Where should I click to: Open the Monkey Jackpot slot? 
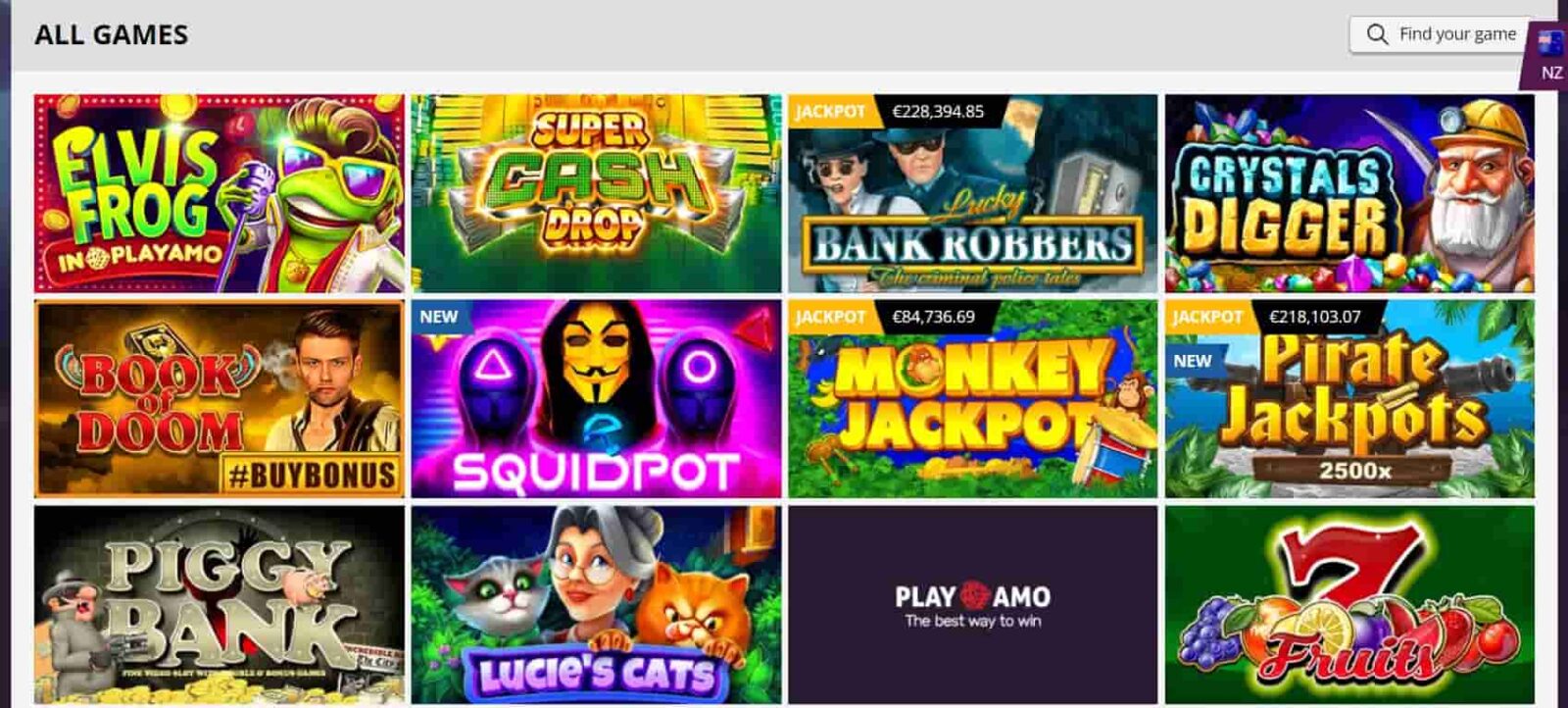tap(973, 399)
